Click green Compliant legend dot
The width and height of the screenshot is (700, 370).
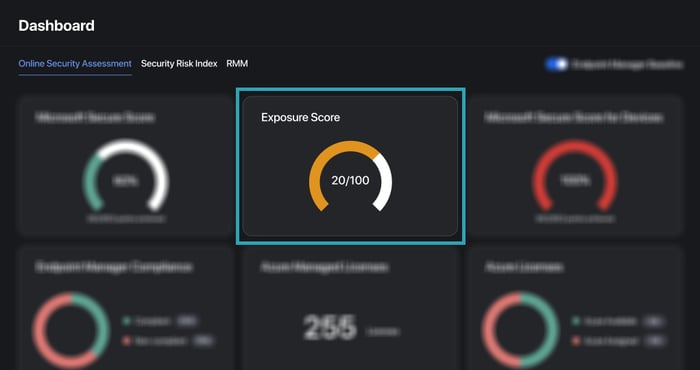[x=127, y=321]
